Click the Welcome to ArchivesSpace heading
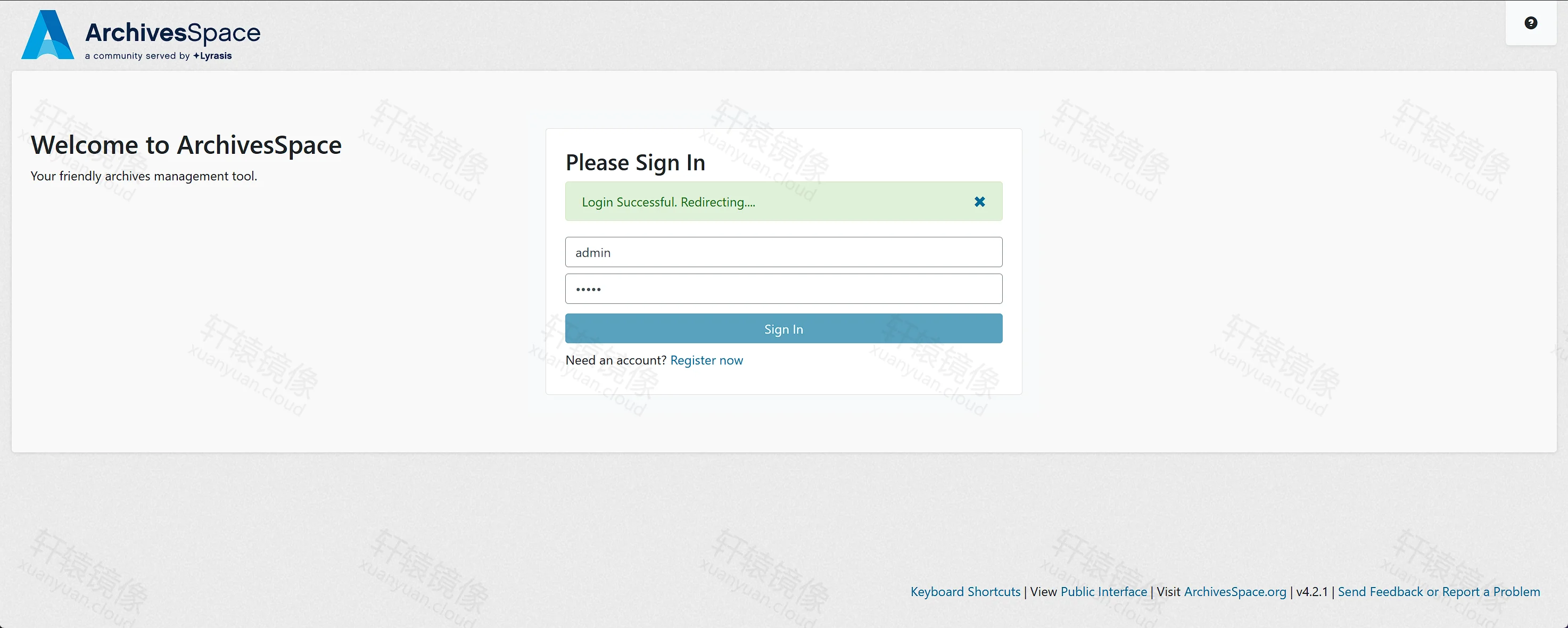 (x=186, y=145)
